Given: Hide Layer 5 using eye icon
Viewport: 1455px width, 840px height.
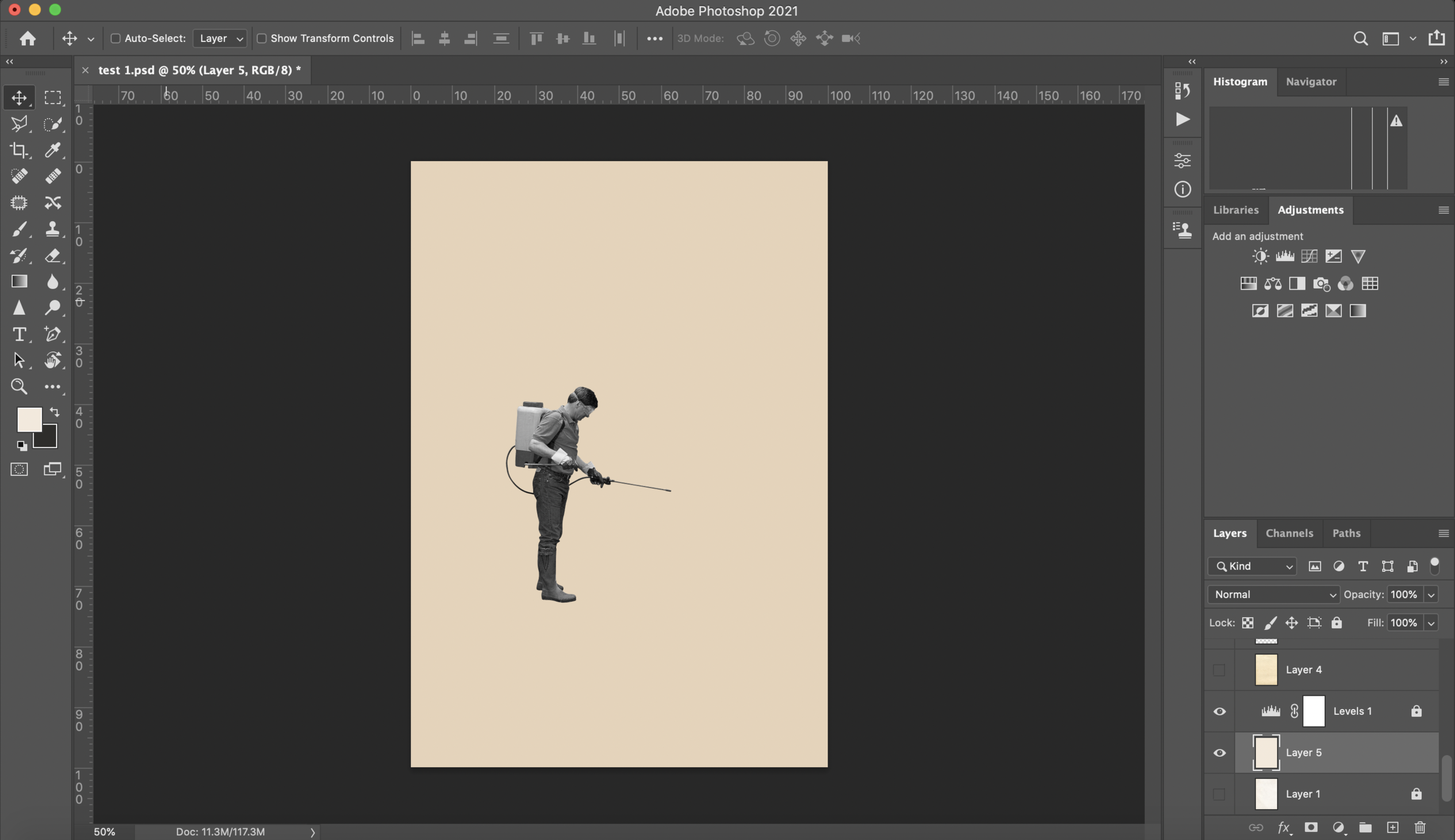Looking at the screenshot, I should click(x=1219, y=753).
